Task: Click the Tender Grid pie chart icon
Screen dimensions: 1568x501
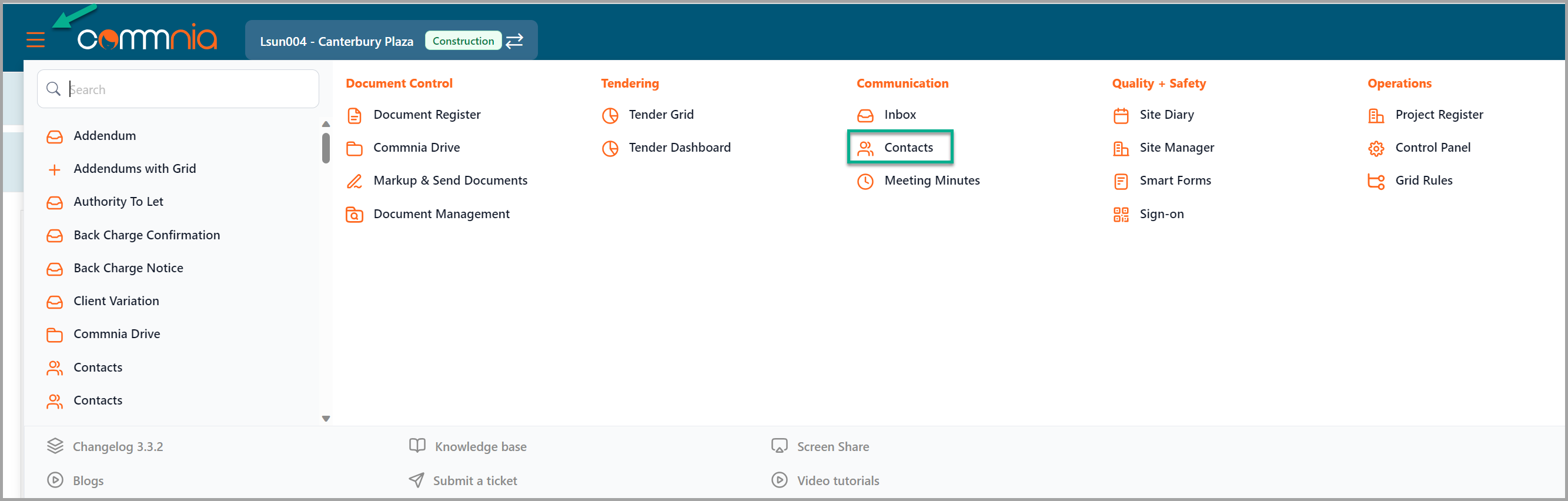Action: pyautogui.click(x=610, y=115)
